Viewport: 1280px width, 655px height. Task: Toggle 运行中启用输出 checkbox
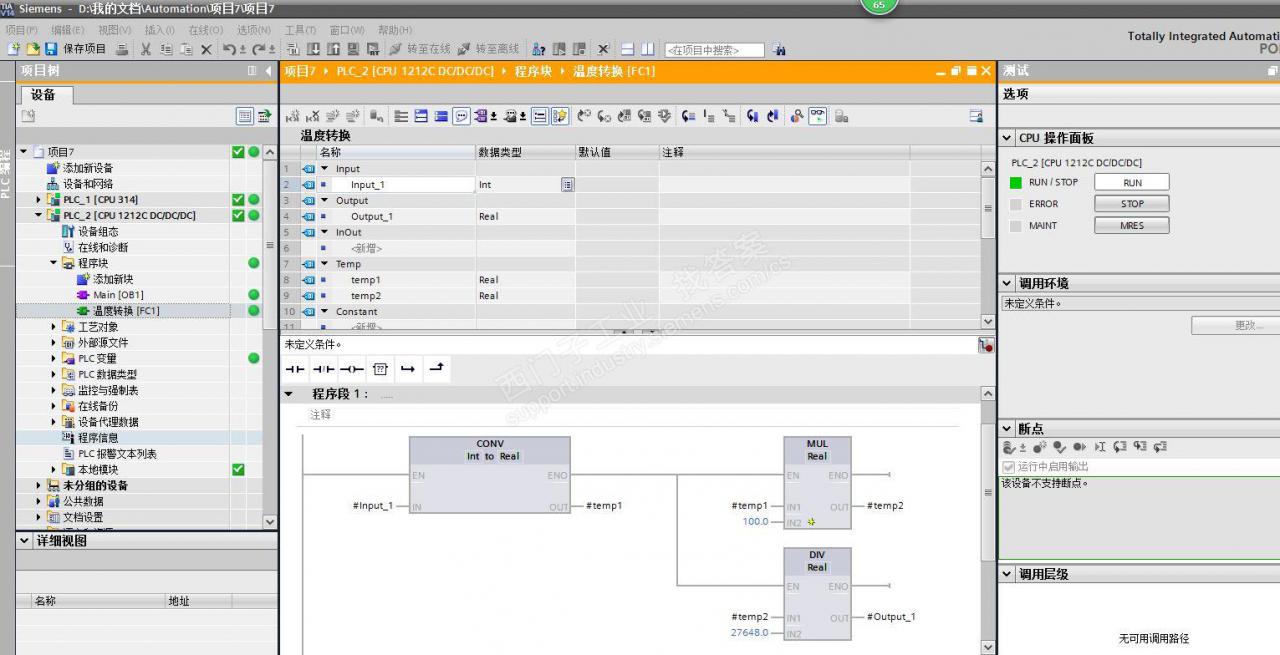point(1008,467)
